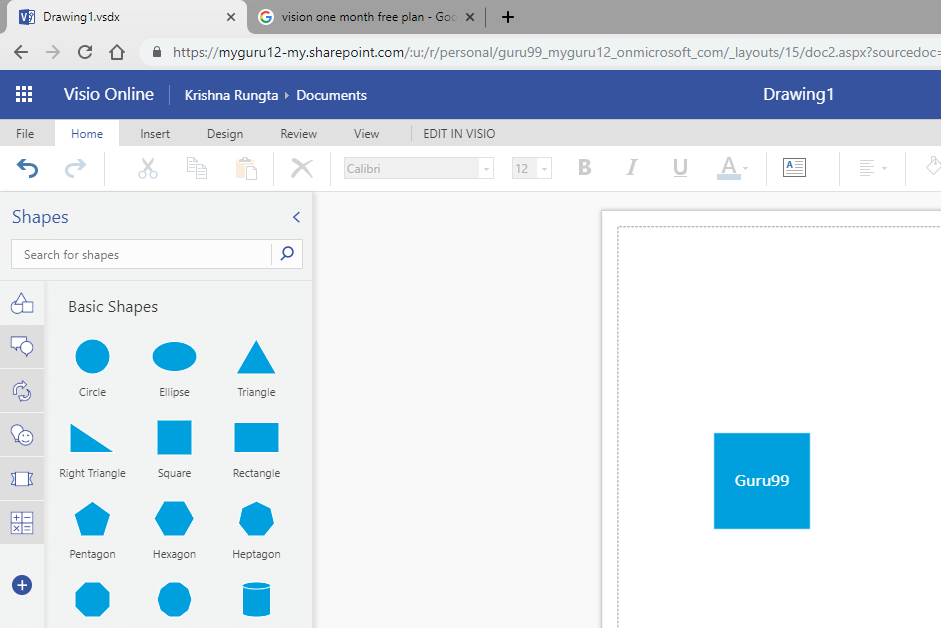Image resolution: width=941 pixels, height=628 pixels.
Task: Switch to the Insert tab
Action: tap(155, 134)
